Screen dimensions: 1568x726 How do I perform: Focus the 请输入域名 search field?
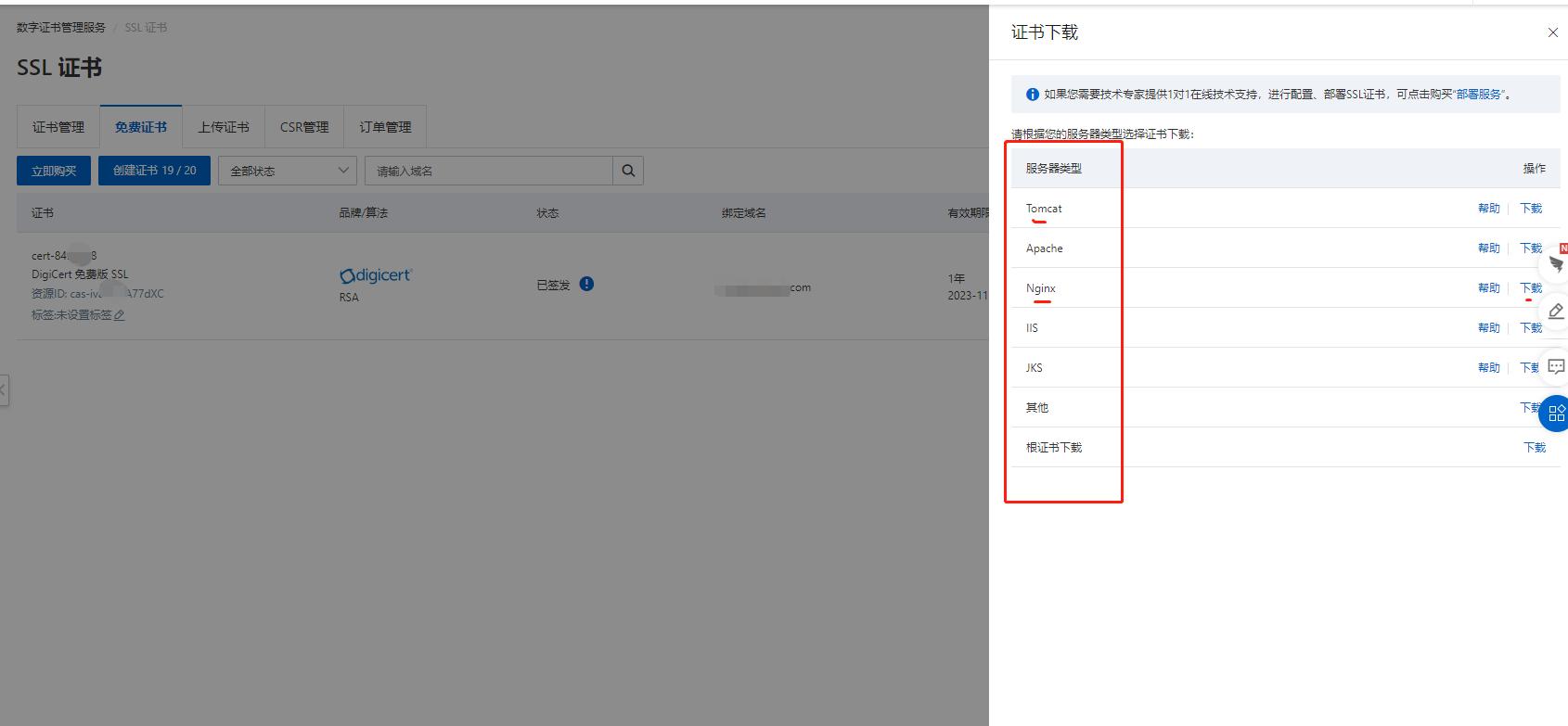pos(489,171)
